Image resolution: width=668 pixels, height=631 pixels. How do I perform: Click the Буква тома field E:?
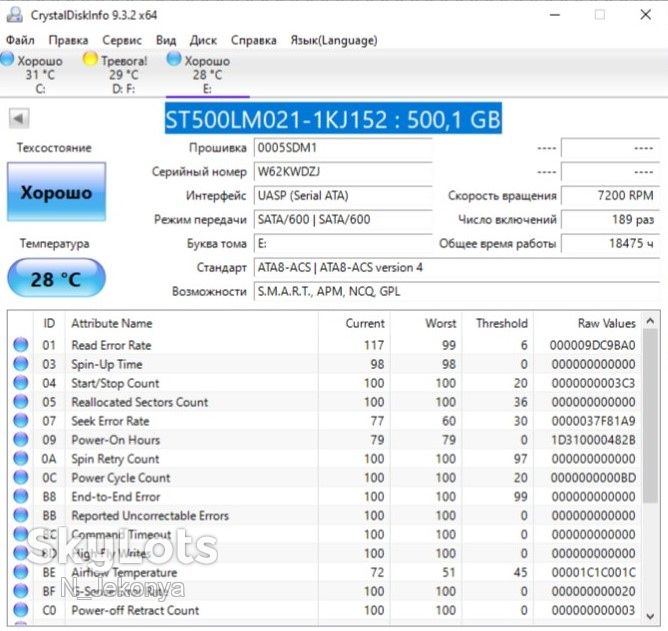[343, 243]
